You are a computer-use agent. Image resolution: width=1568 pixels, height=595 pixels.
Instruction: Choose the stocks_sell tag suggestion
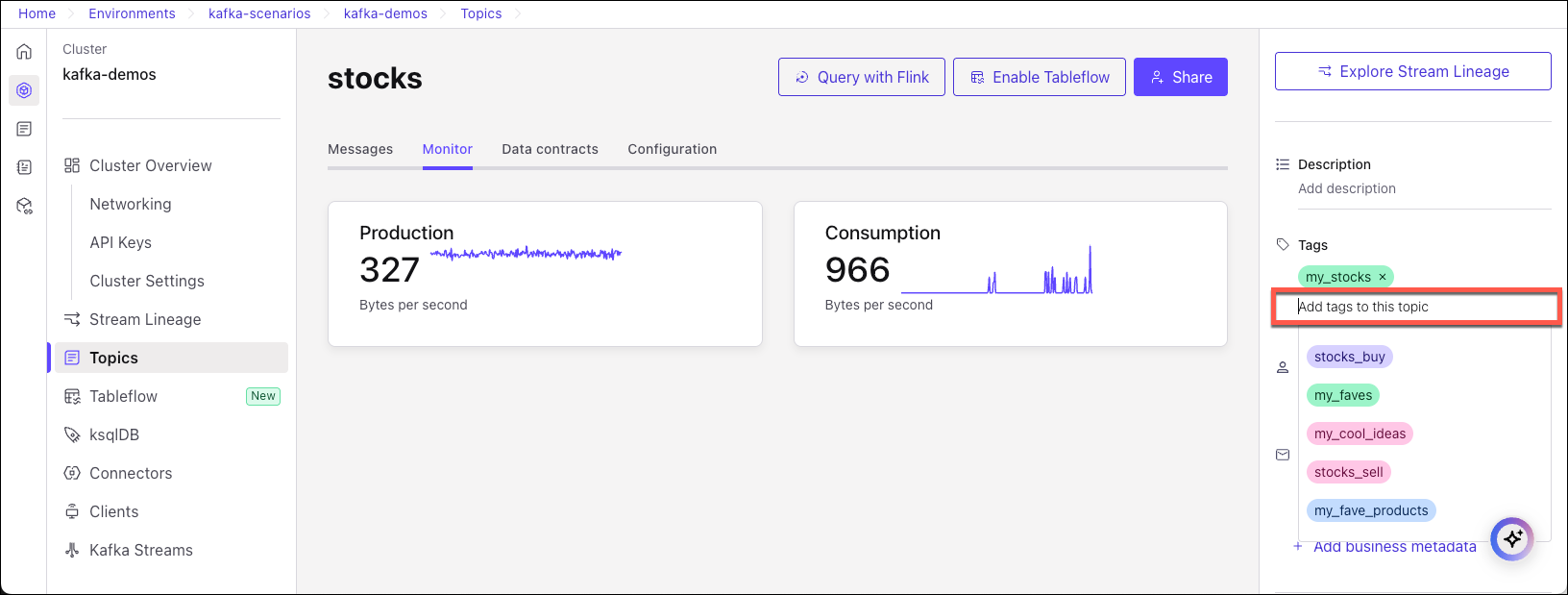pos(1349,472)
